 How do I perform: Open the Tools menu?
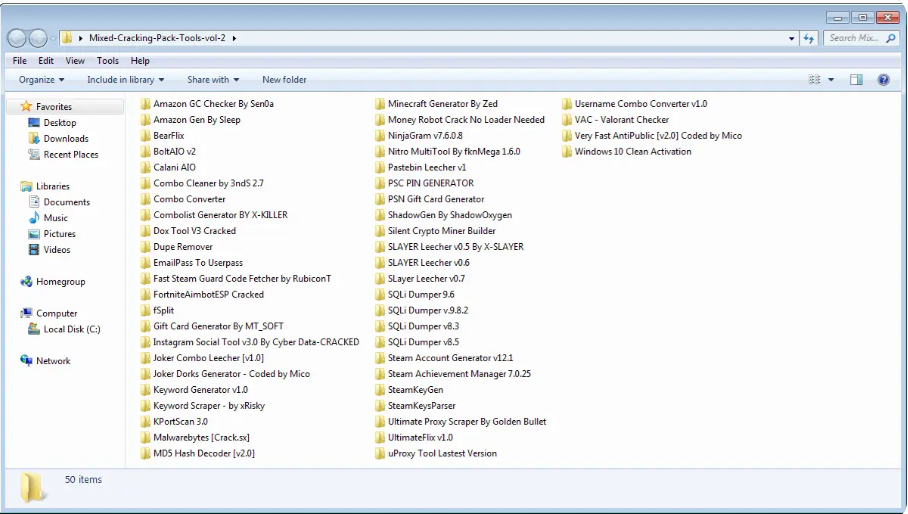(x=108, y=61)
